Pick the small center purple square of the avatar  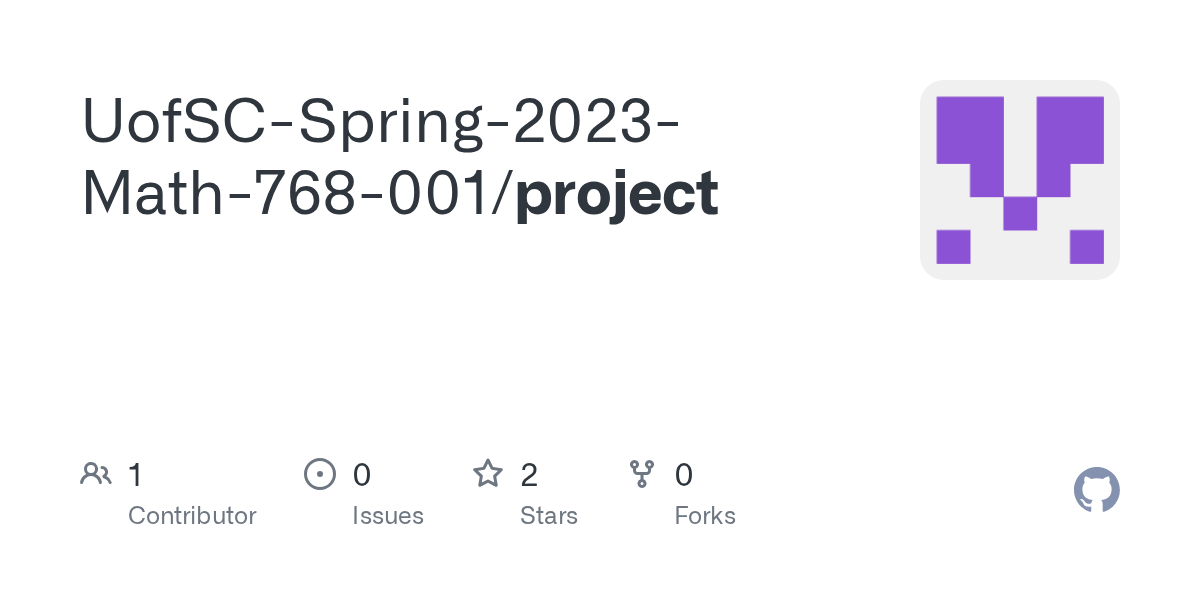point(1019,213)
